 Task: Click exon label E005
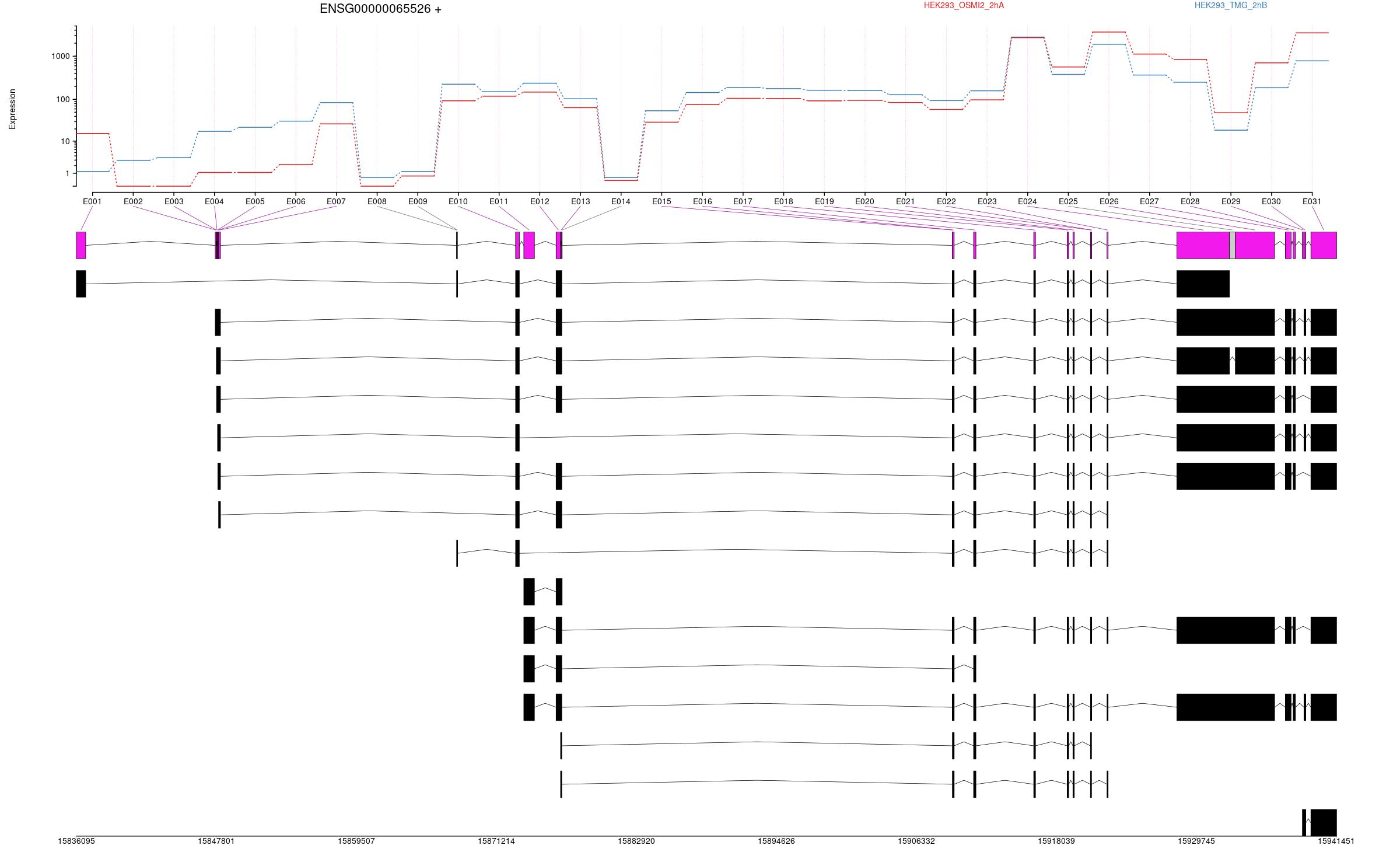click(255, 201)
